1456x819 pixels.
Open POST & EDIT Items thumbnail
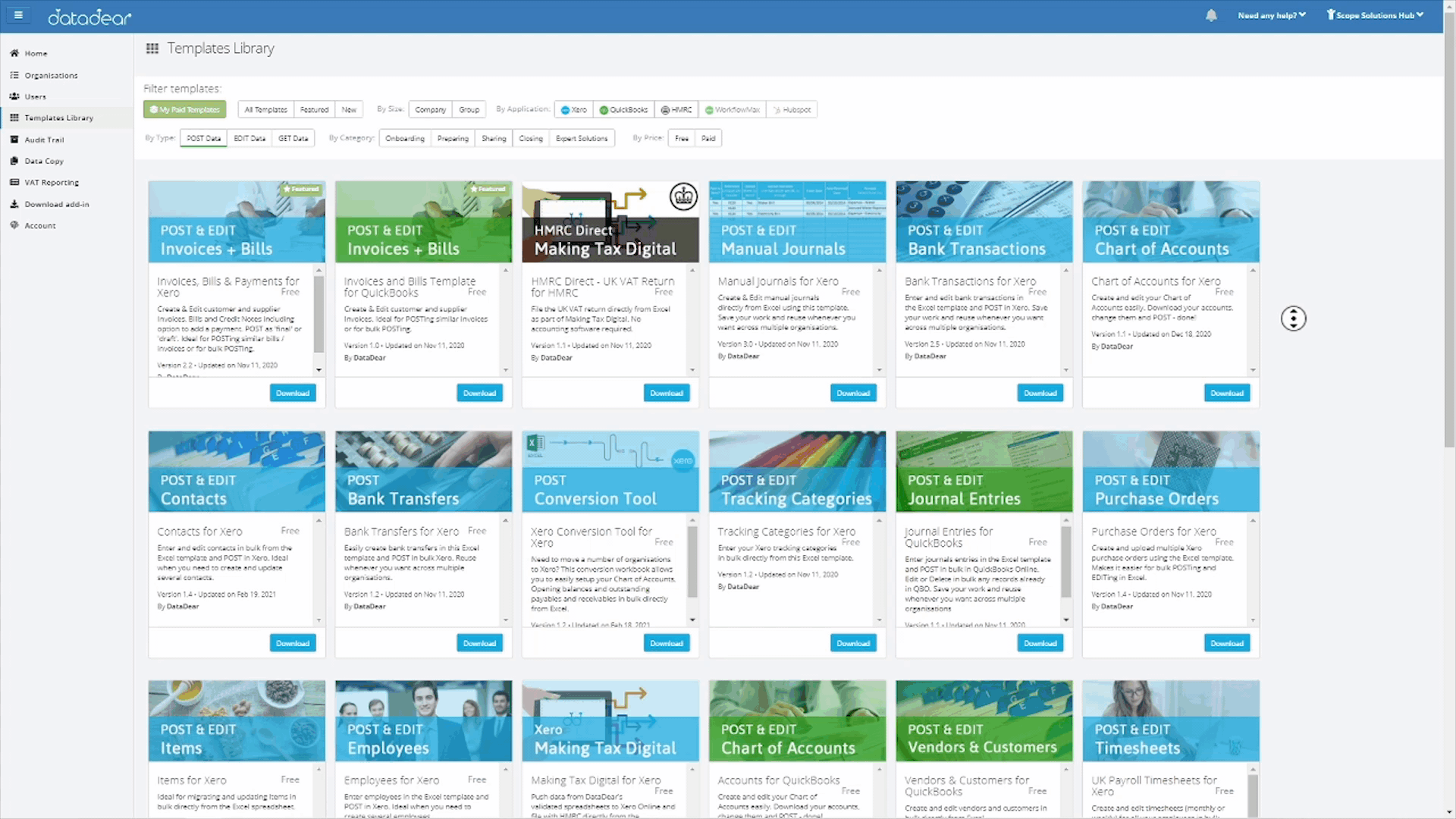(x=237, y=720)
